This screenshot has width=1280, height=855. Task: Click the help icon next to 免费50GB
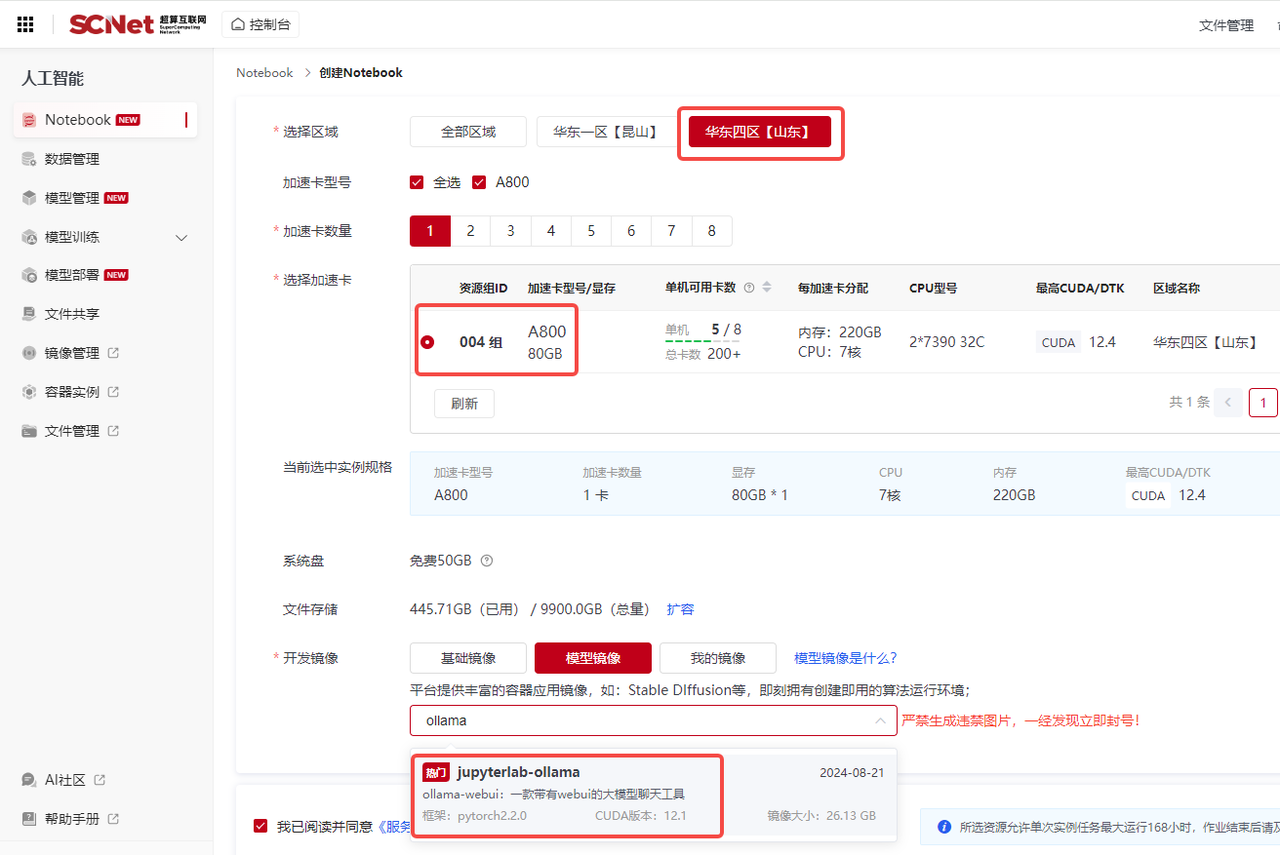click(x=487, y=561)
